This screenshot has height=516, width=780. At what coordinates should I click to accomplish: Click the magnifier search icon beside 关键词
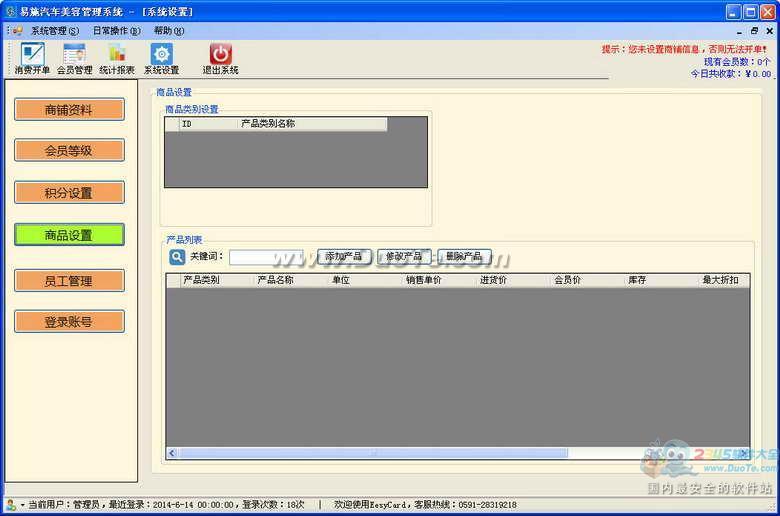(177, 257)
